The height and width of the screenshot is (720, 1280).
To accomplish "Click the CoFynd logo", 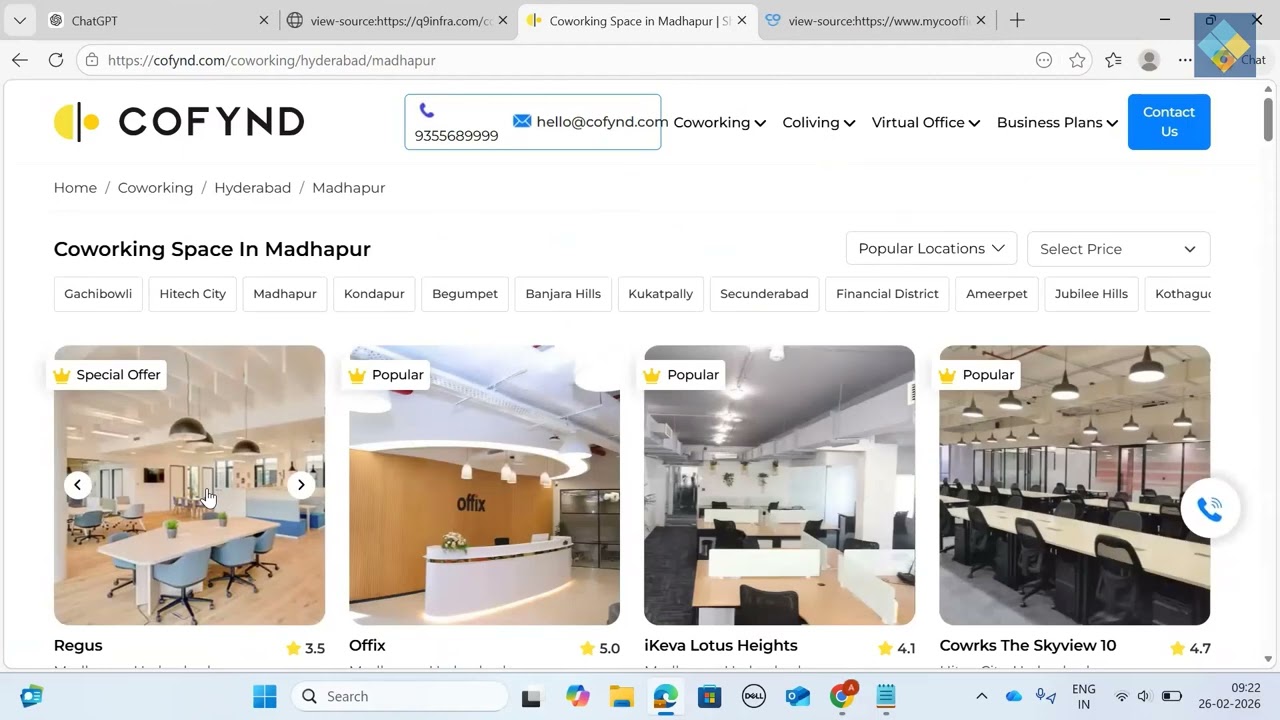I will pyautogui.click(x=179, y=122).
